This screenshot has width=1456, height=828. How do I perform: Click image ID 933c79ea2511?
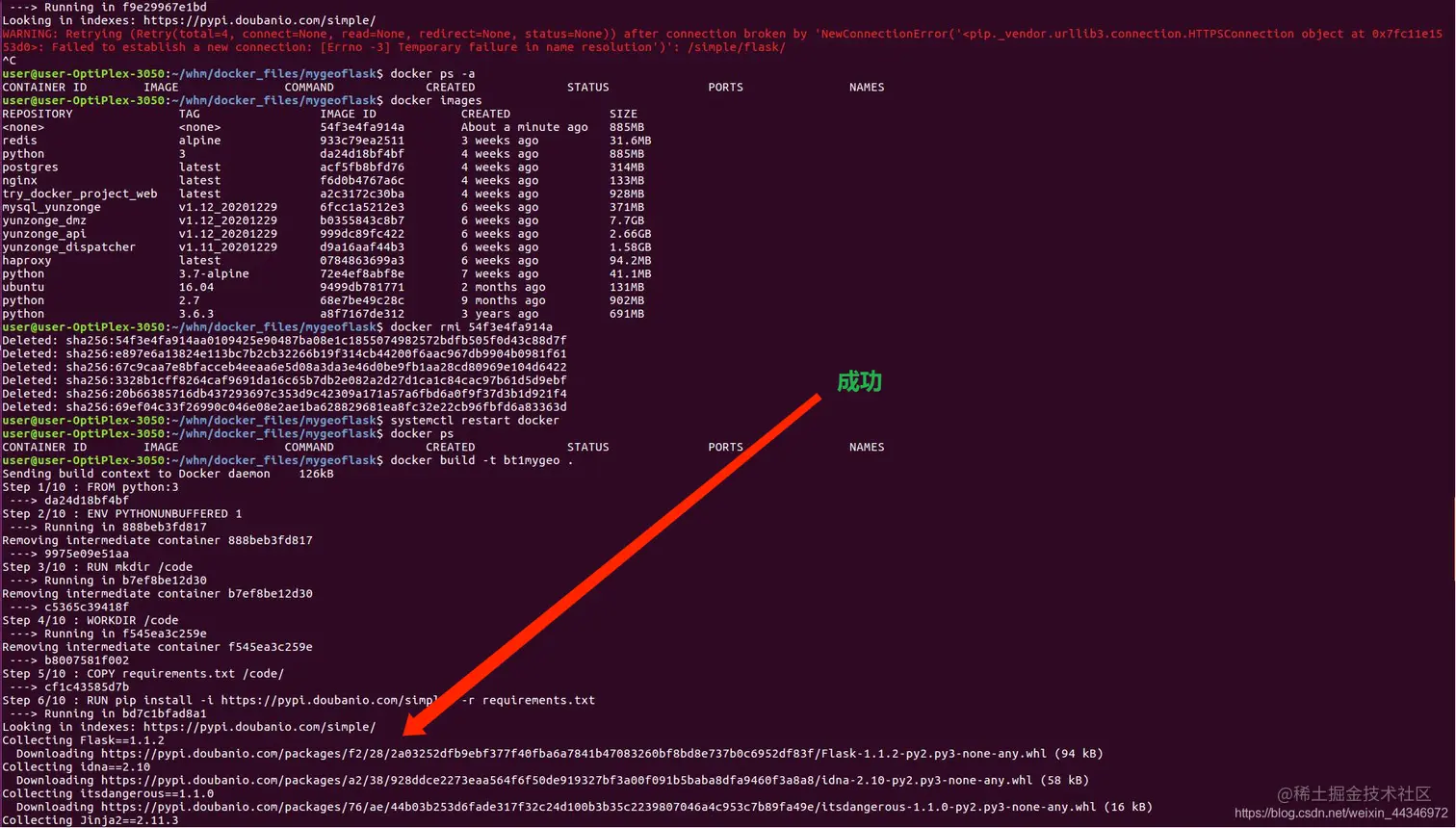pyautogui.click(x=362, y=141)
